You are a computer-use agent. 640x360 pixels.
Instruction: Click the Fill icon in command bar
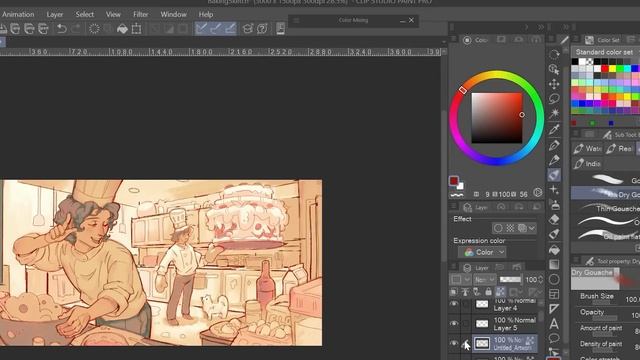point(122,29)
